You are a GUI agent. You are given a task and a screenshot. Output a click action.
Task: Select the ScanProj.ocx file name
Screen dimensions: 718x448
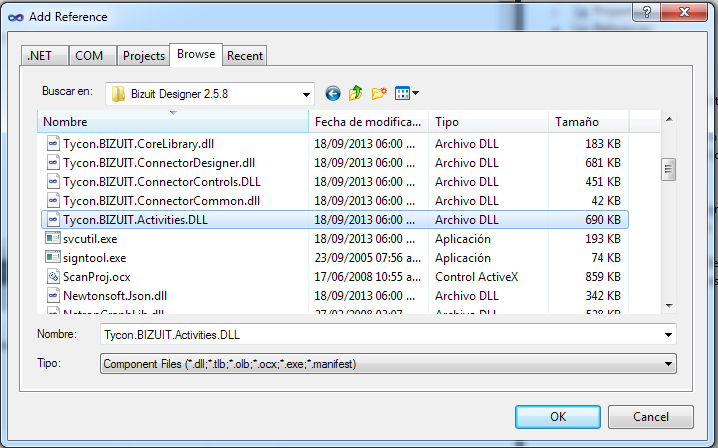[x=97, y=277]
